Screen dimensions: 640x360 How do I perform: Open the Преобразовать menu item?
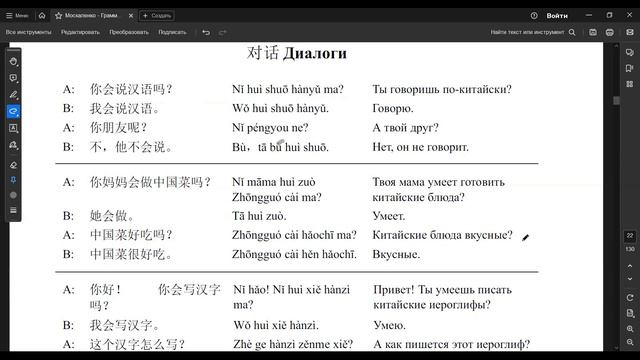coord(129,32)
